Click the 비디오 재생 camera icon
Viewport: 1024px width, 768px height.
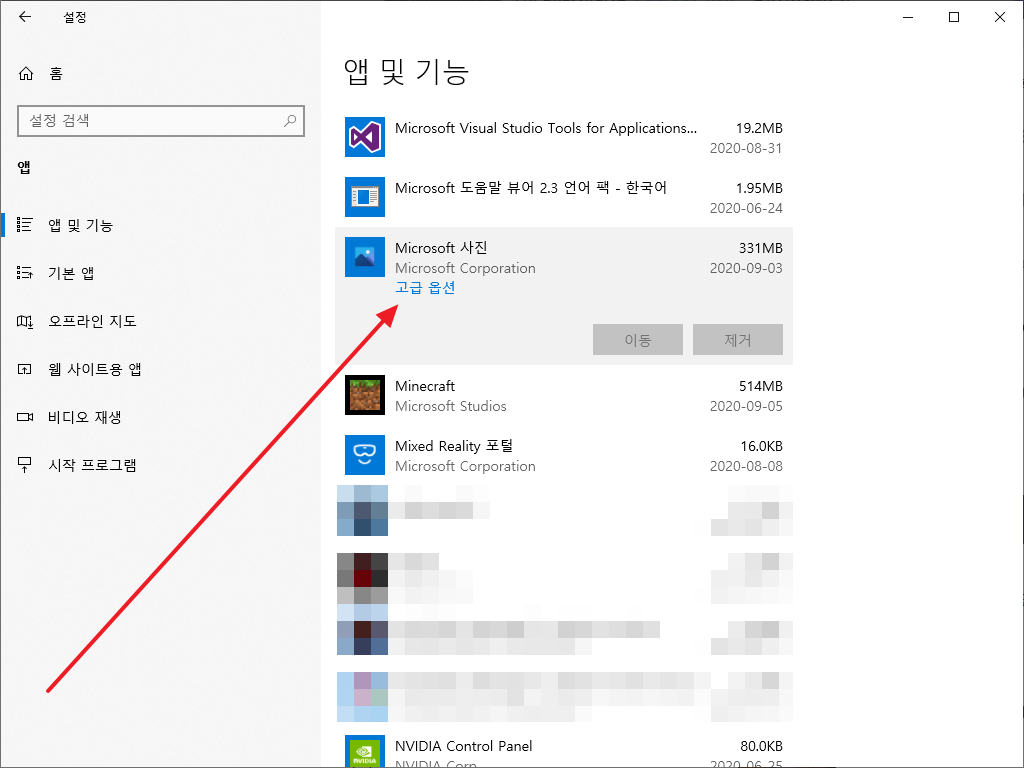[x=24, y=417]
